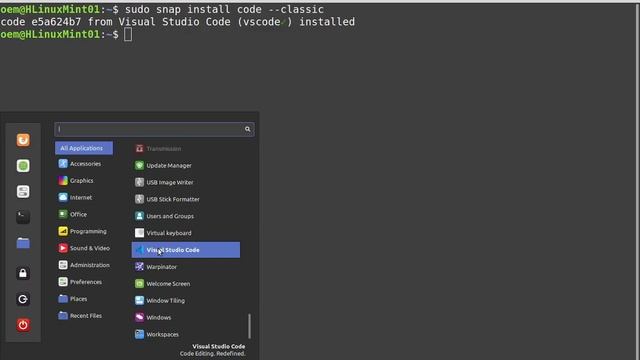This screenshot has width=640, height=360.
Task: Click the red Shut Down power icon
Action: tap(23, 325)
